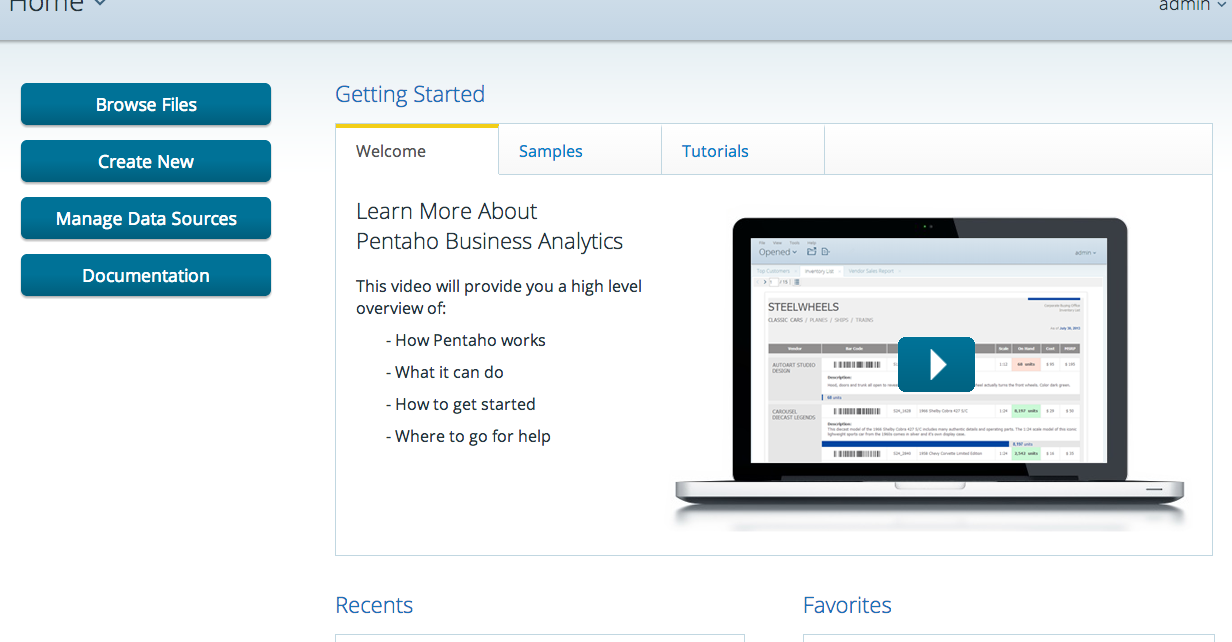Click the Recents heading
1232x642 pixels.
[x=374, y=605]
